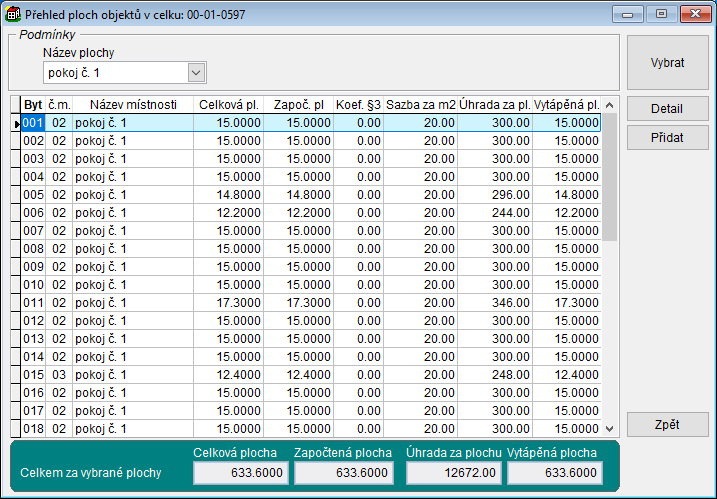
Task: Click the application icon in title bar
Action: [x=13, y=15]
